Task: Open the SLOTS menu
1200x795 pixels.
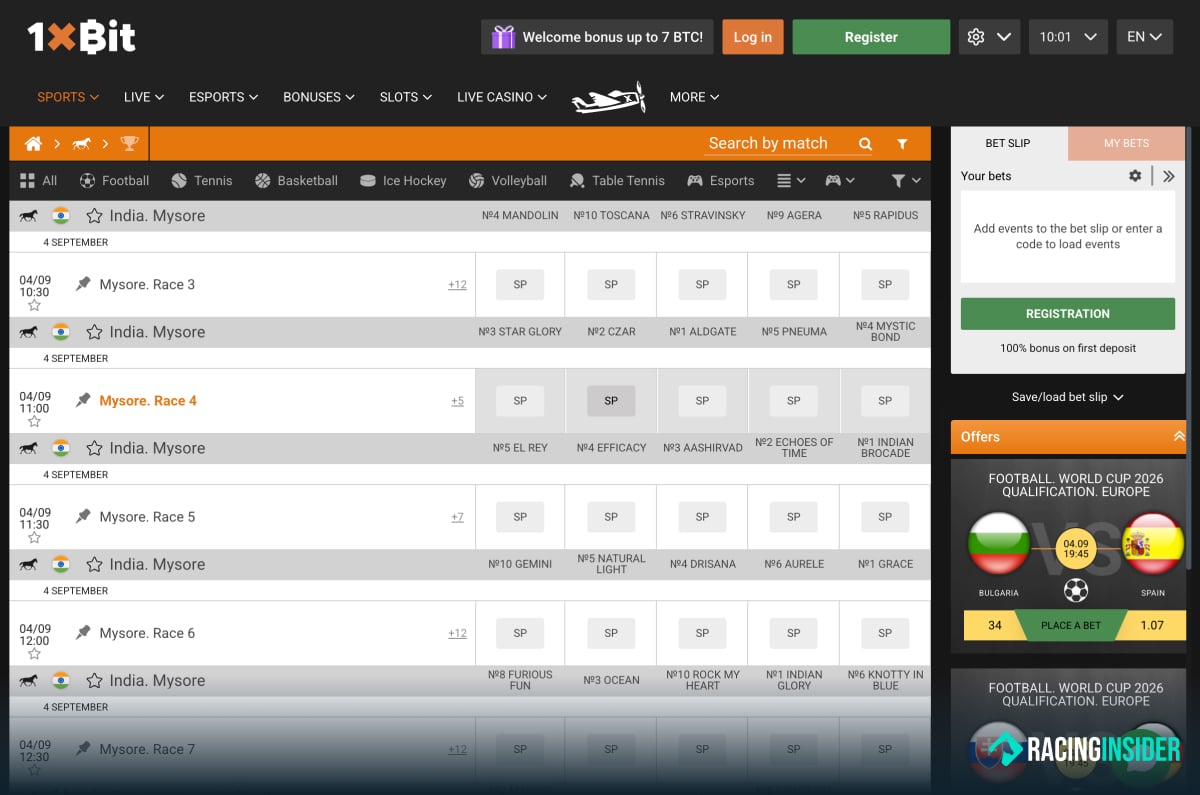Action: 406,97
